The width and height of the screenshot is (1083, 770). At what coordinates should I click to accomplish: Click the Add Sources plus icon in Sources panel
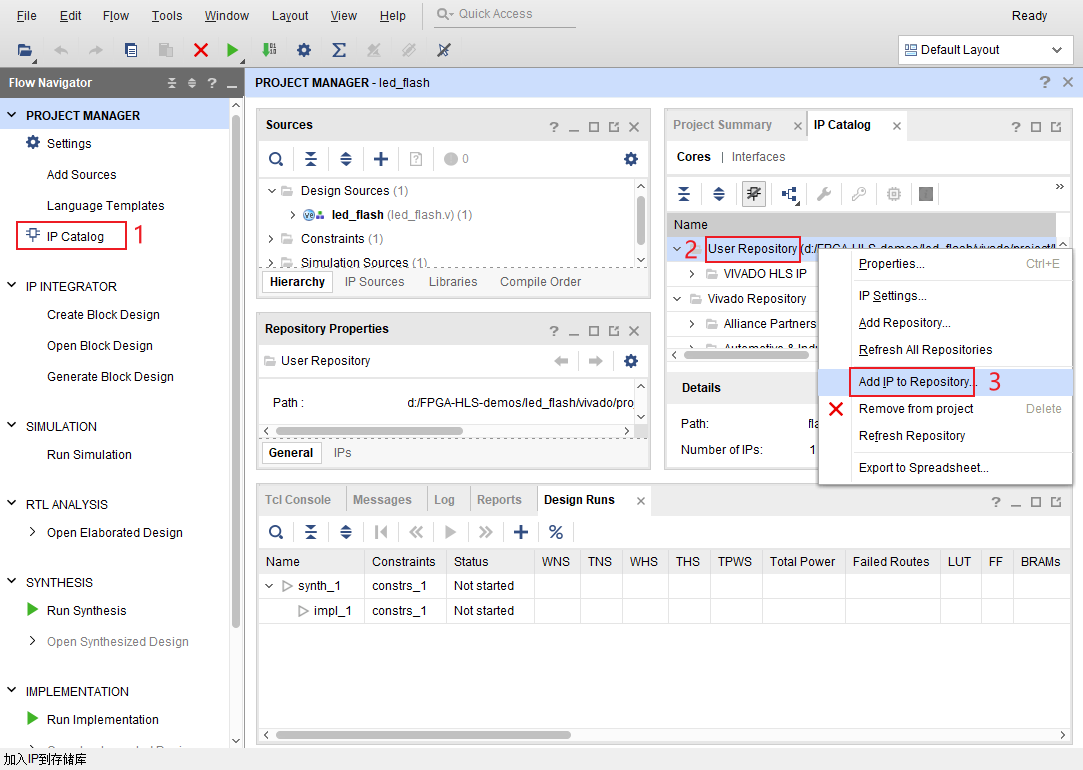(x=381, y=159)
